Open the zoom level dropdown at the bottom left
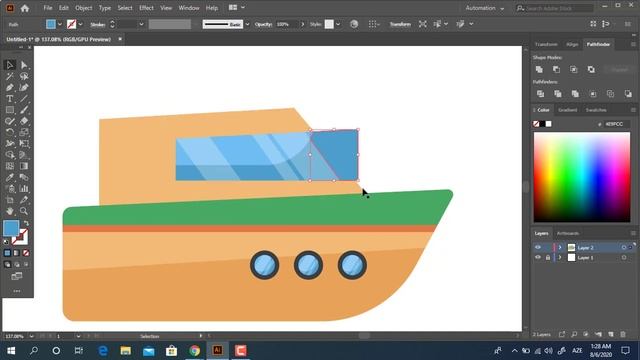 click(x=31, y=336)
